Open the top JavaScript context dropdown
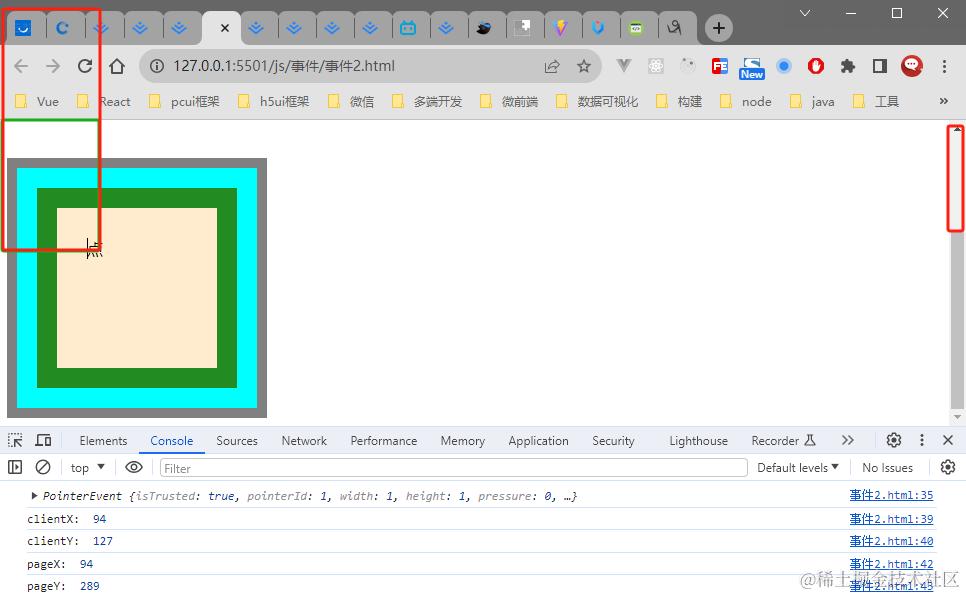Viewport: 966px width, 596px height. coord(87,468)
